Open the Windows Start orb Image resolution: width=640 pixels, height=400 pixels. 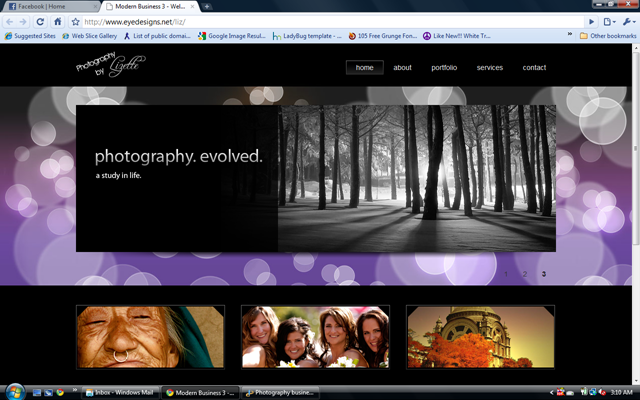[x=15, y=392]
